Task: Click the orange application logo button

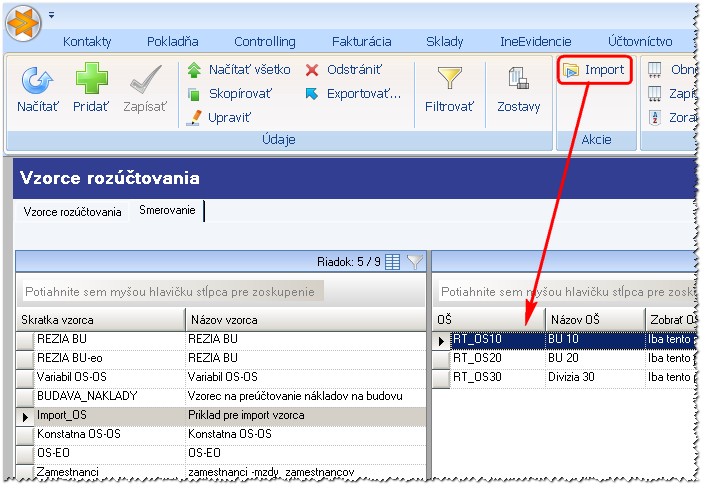Action: pos(23,23)
